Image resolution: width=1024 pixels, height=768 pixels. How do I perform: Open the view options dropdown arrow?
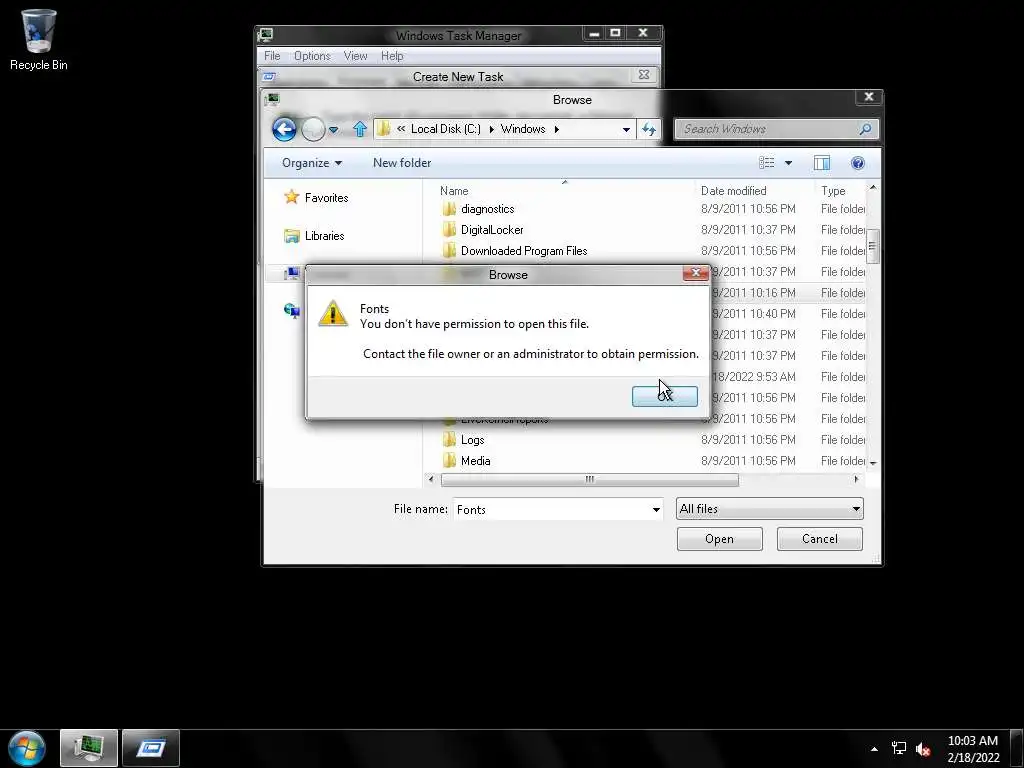(x=788, y=163)
